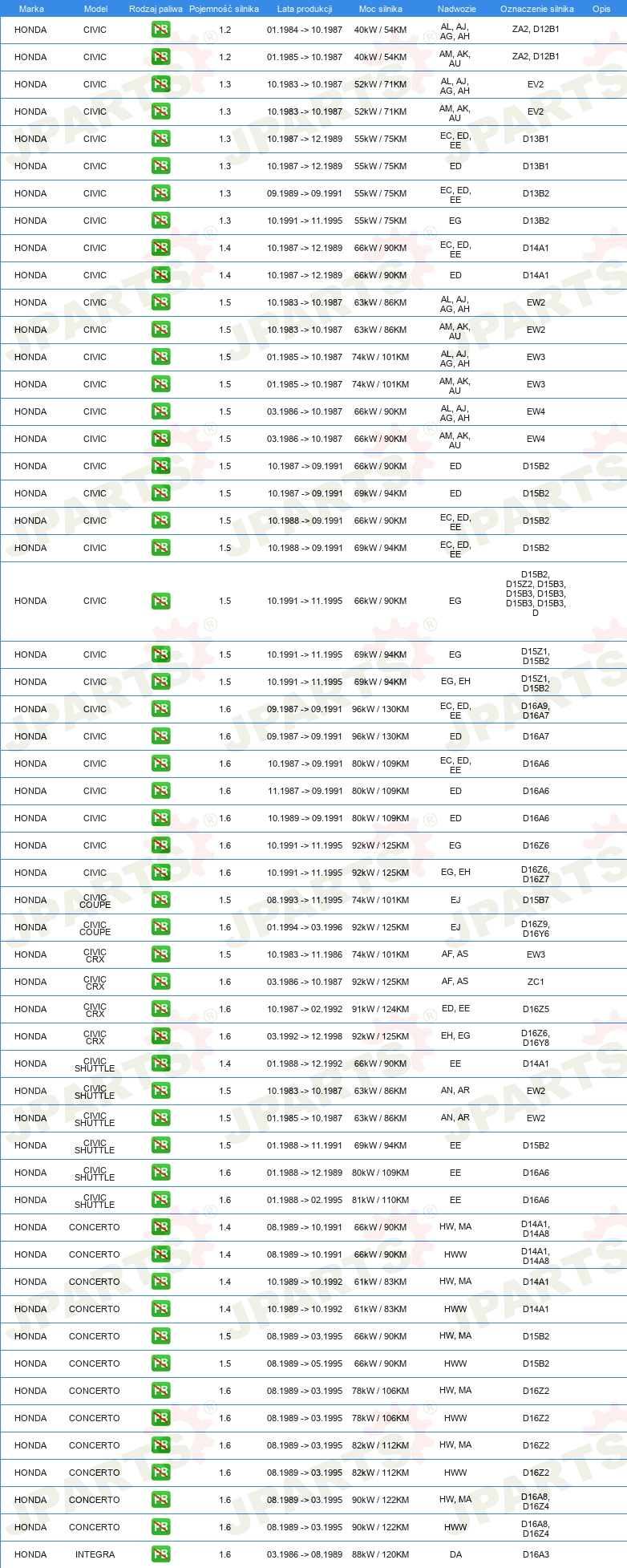627x1568 pixels.
Task: Click fuel icon in Civic row listing D15Z2 engines
Action: pyautogui.click(x=160, y=601)
